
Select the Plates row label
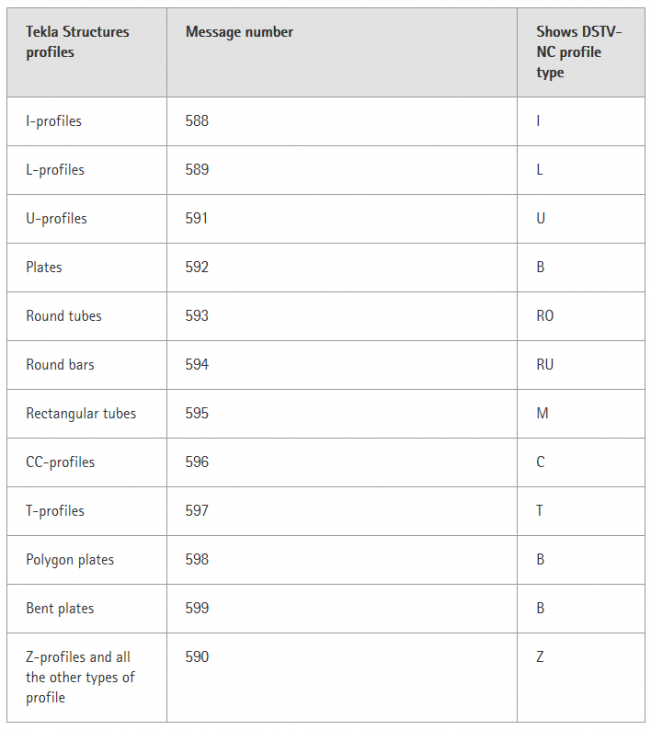44,267
